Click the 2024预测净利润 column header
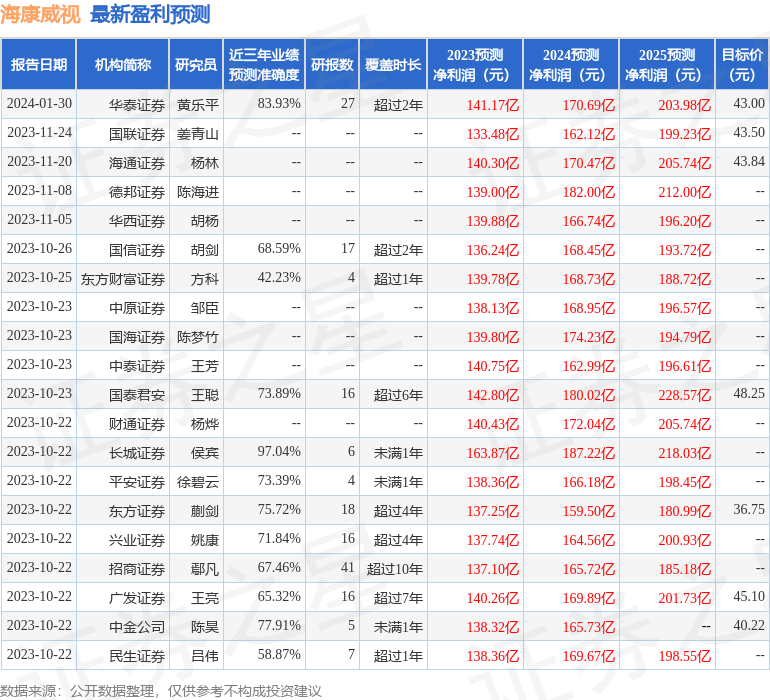770x700 pixels. coord(571,64)
